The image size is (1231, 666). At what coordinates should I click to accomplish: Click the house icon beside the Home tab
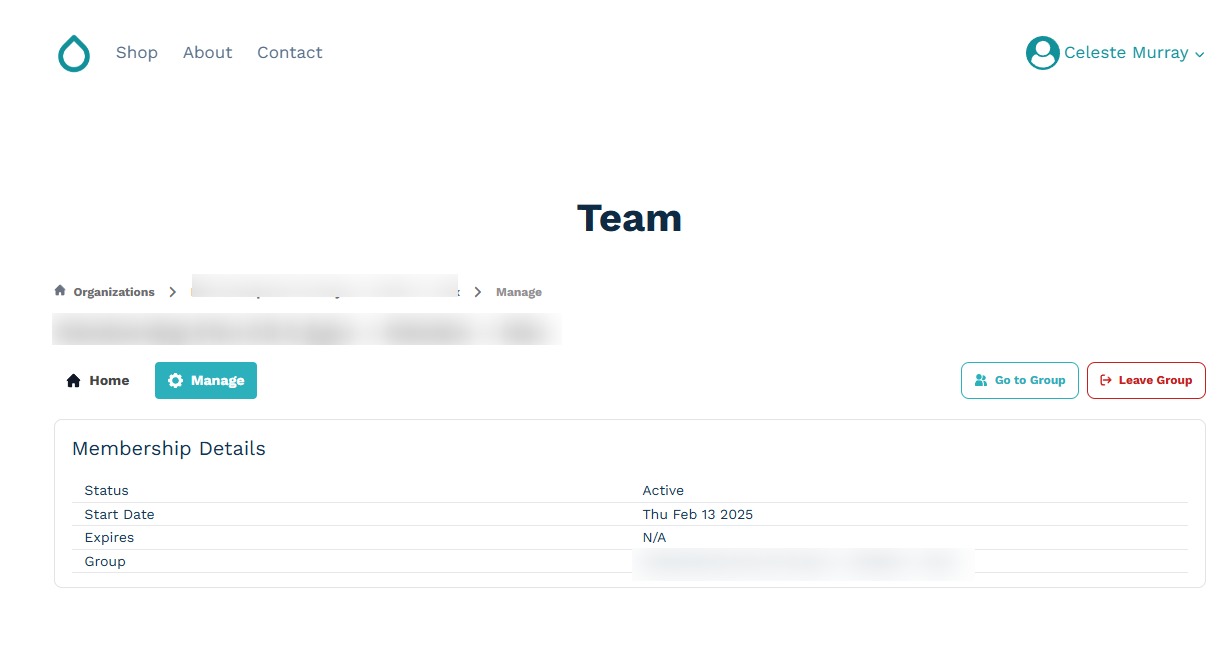click(x=73, y=380)
